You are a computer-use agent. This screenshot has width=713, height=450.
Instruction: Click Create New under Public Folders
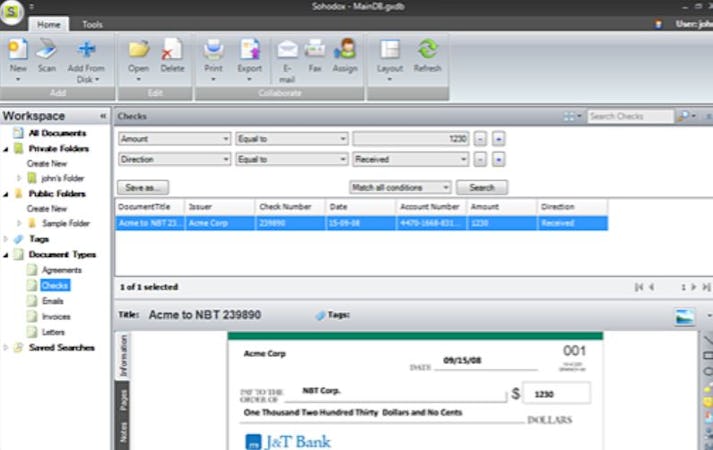point(47,209)
